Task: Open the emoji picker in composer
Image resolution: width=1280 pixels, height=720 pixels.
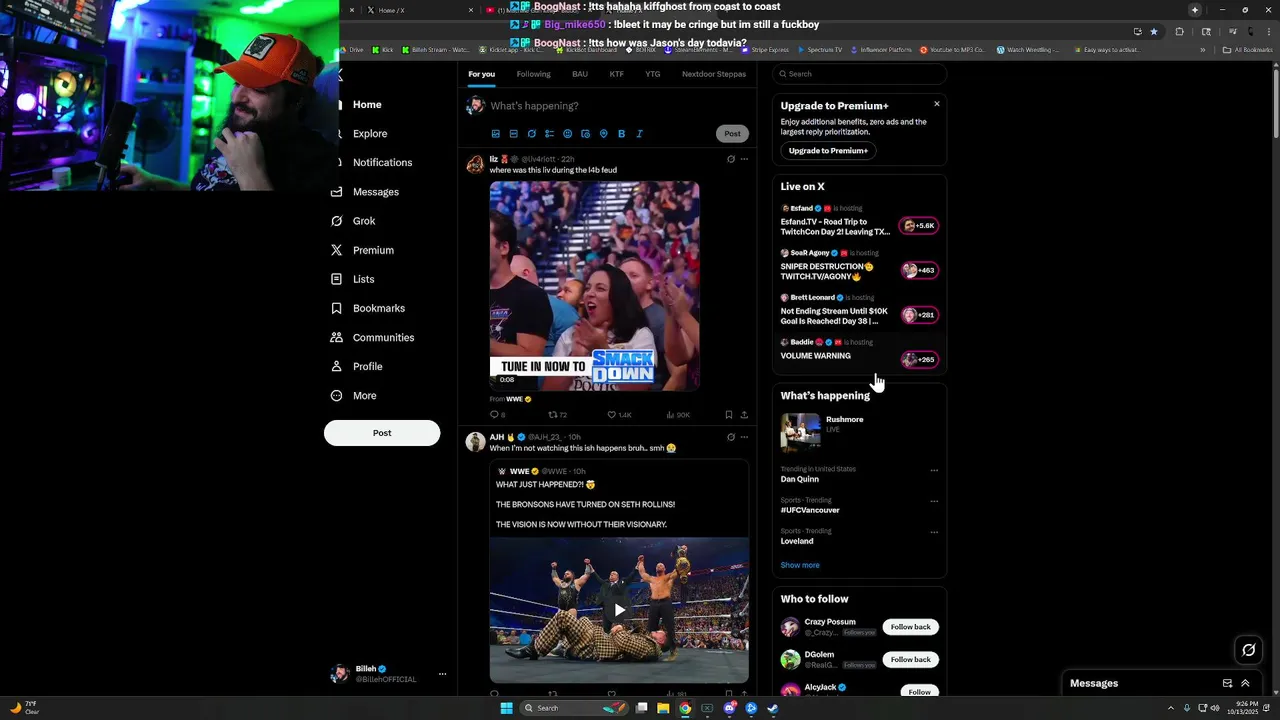Action: click(x=567, y=134)
